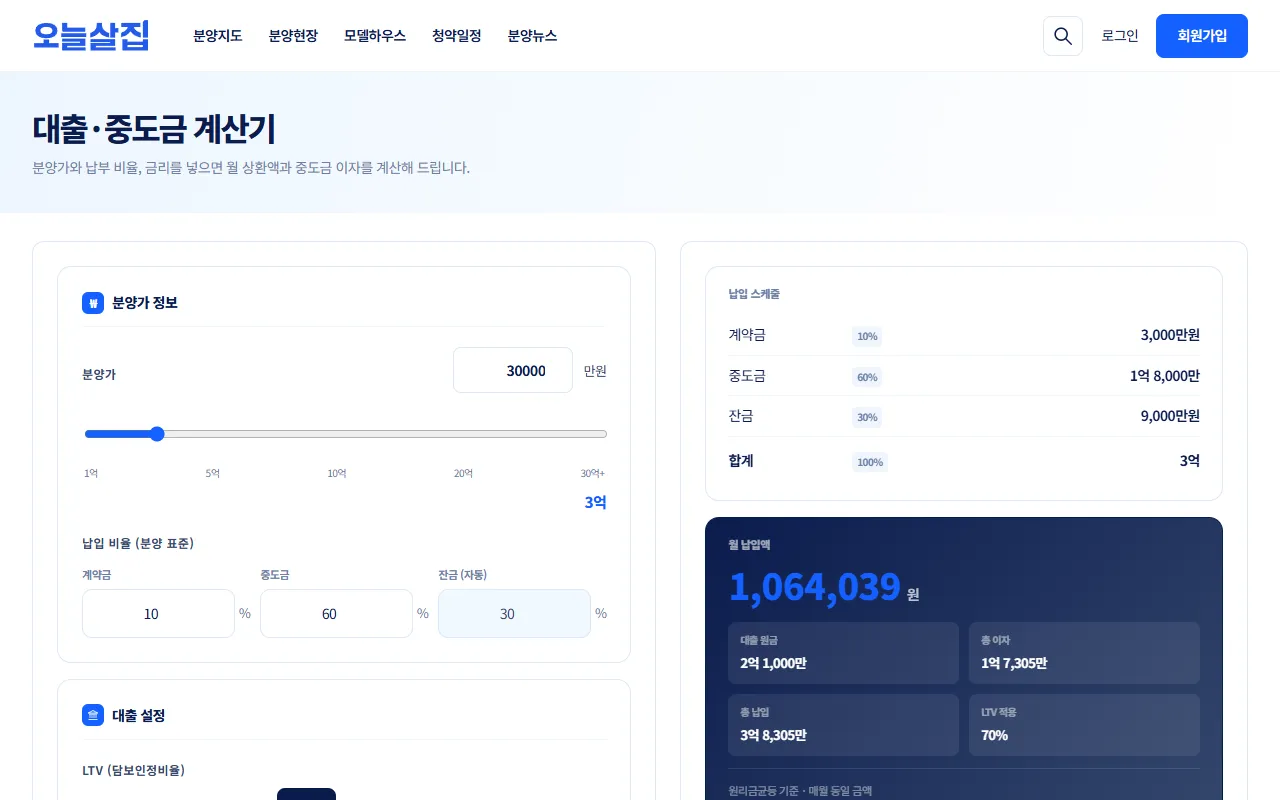Click the 회원가입 button

pyautogui.click(x=1202, y=36)
